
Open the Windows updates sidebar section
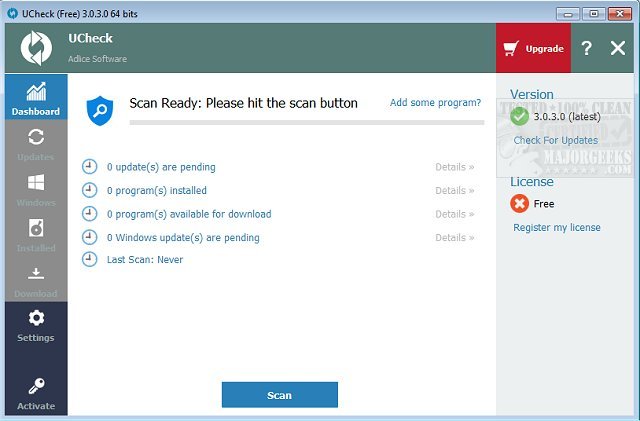(x=35, y=189)
